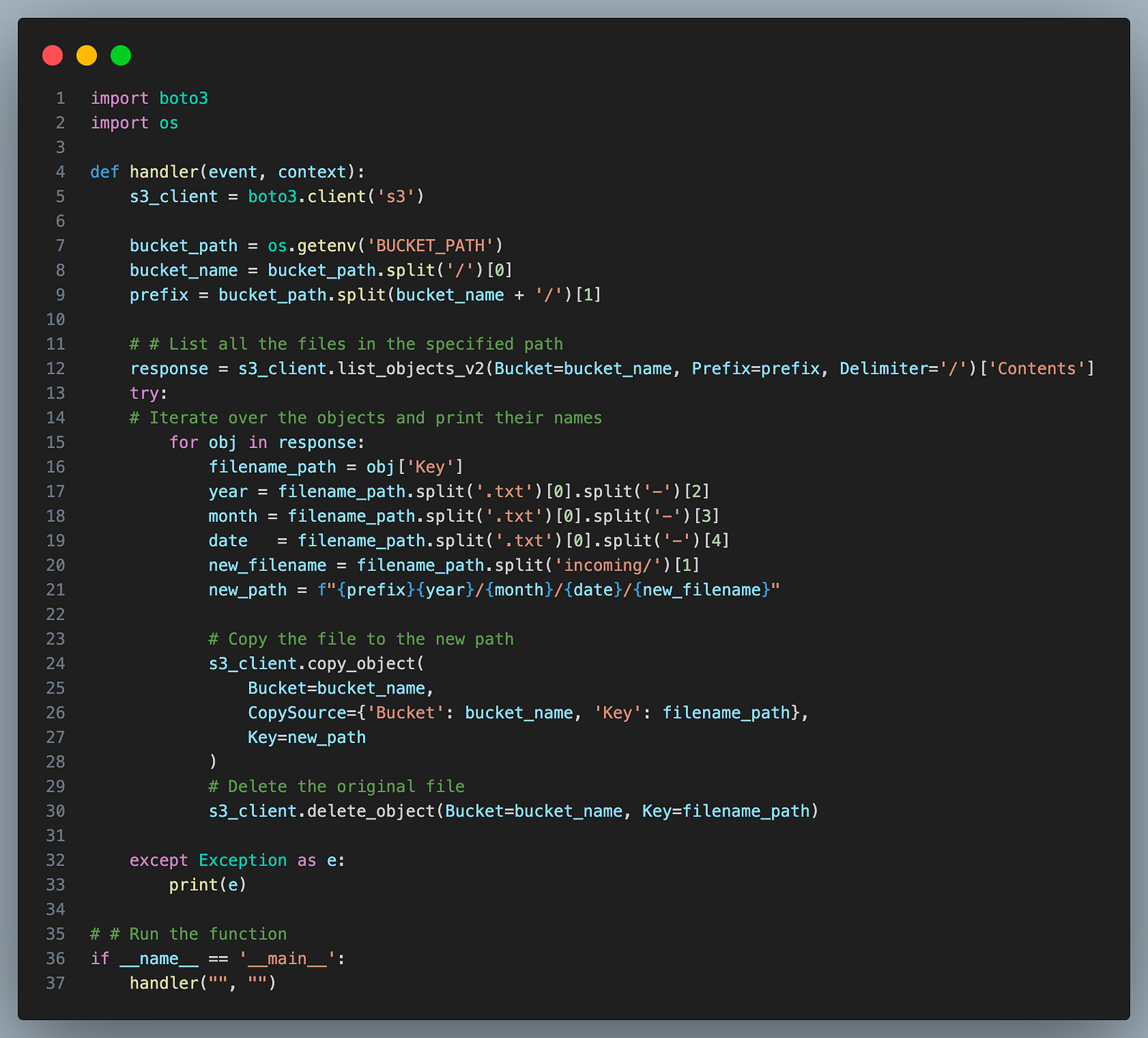Viewport: 1148px width, 1038px height.
Task: Click the comment 'Iterate over the objects and print their names'
Action: click(366, 418)
